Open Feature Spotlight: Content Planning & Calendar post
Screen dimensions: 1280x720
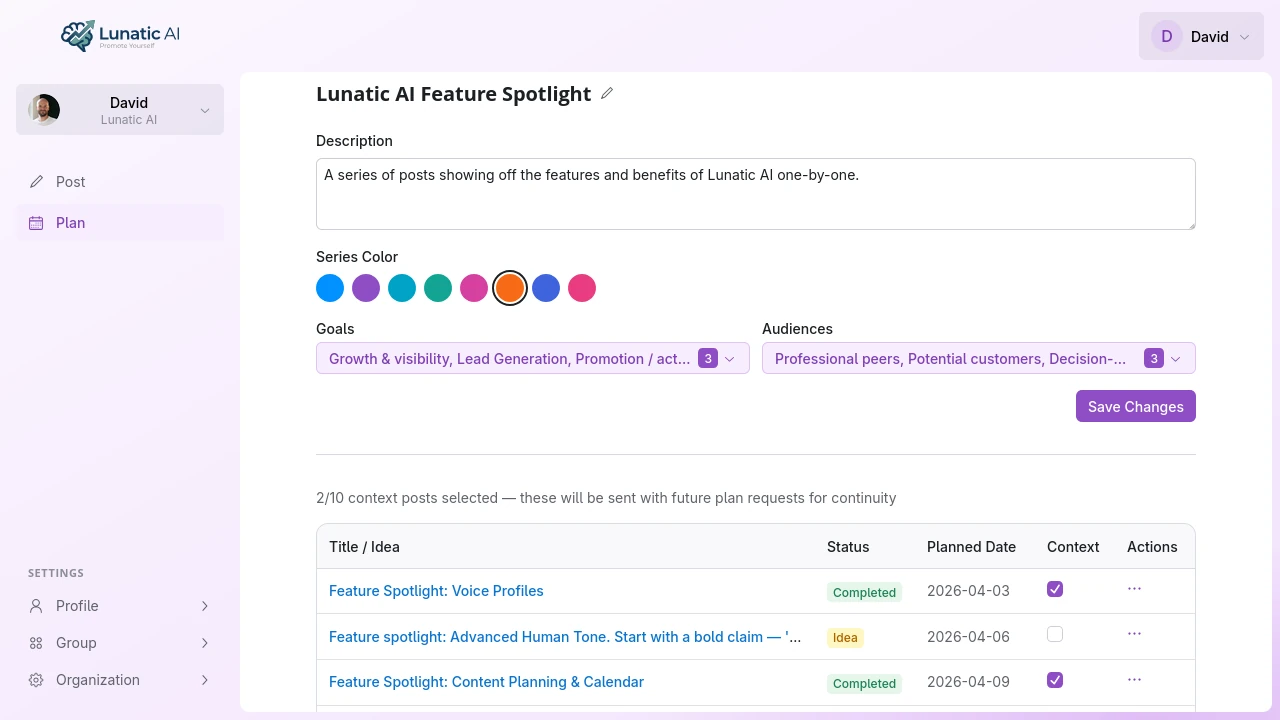pos(486,682)
